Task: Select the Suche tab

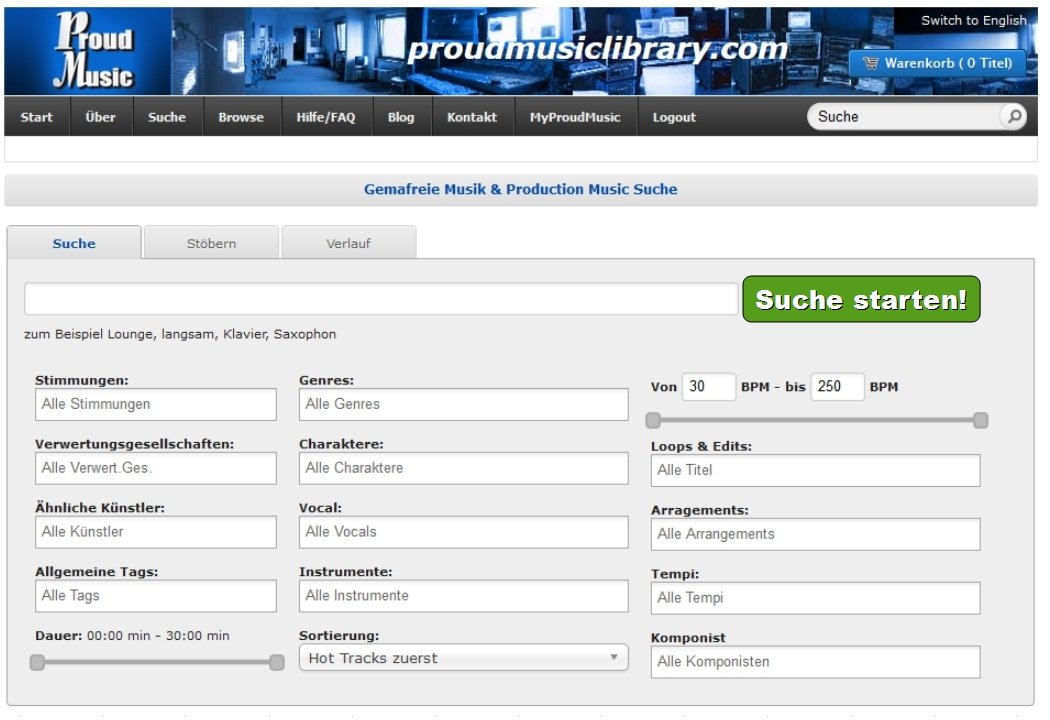Action: click(x=74, y=243)
